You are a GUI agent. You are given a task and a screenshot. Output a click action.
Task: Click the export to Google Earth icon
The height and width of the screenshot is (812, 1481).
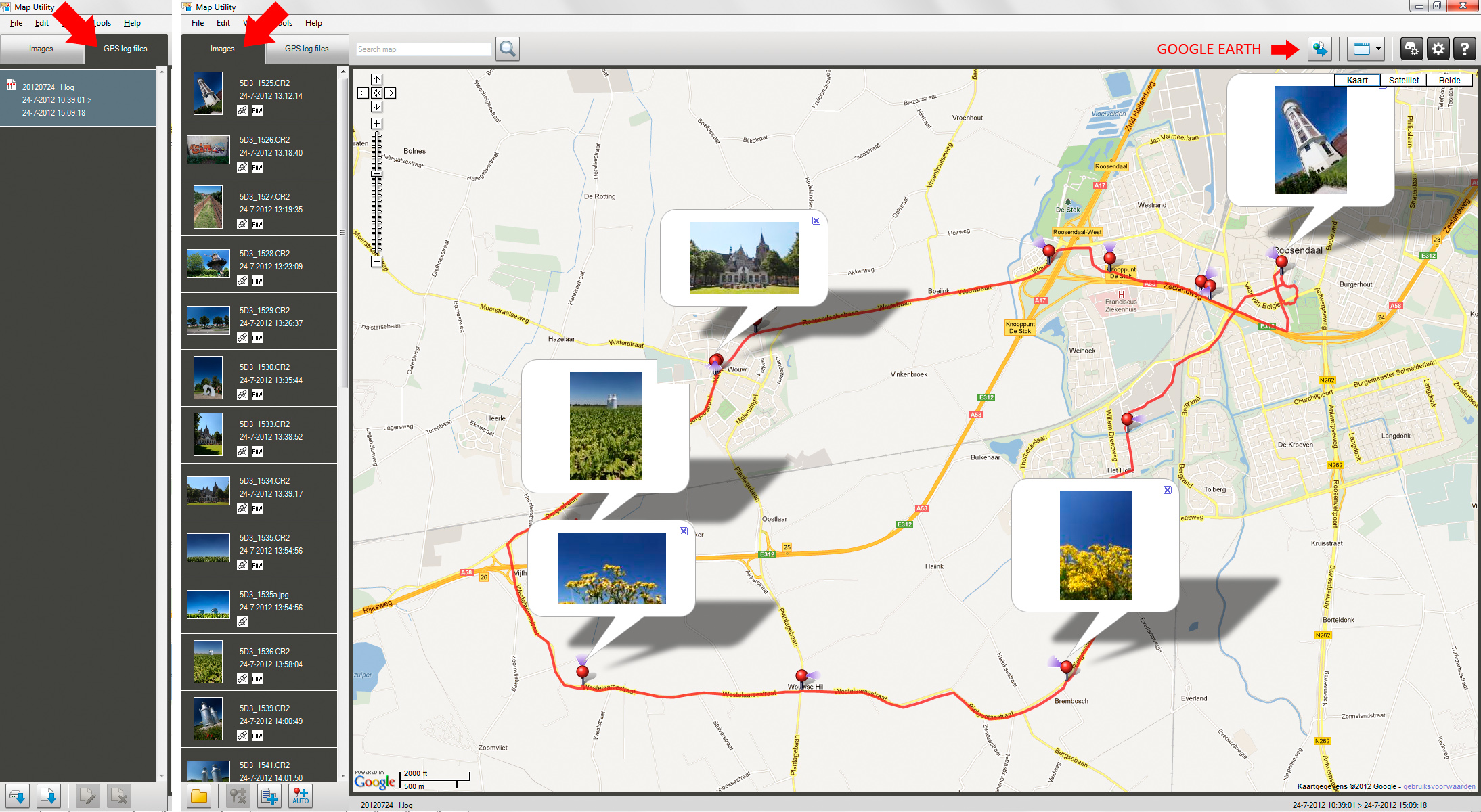[1319, 49]
